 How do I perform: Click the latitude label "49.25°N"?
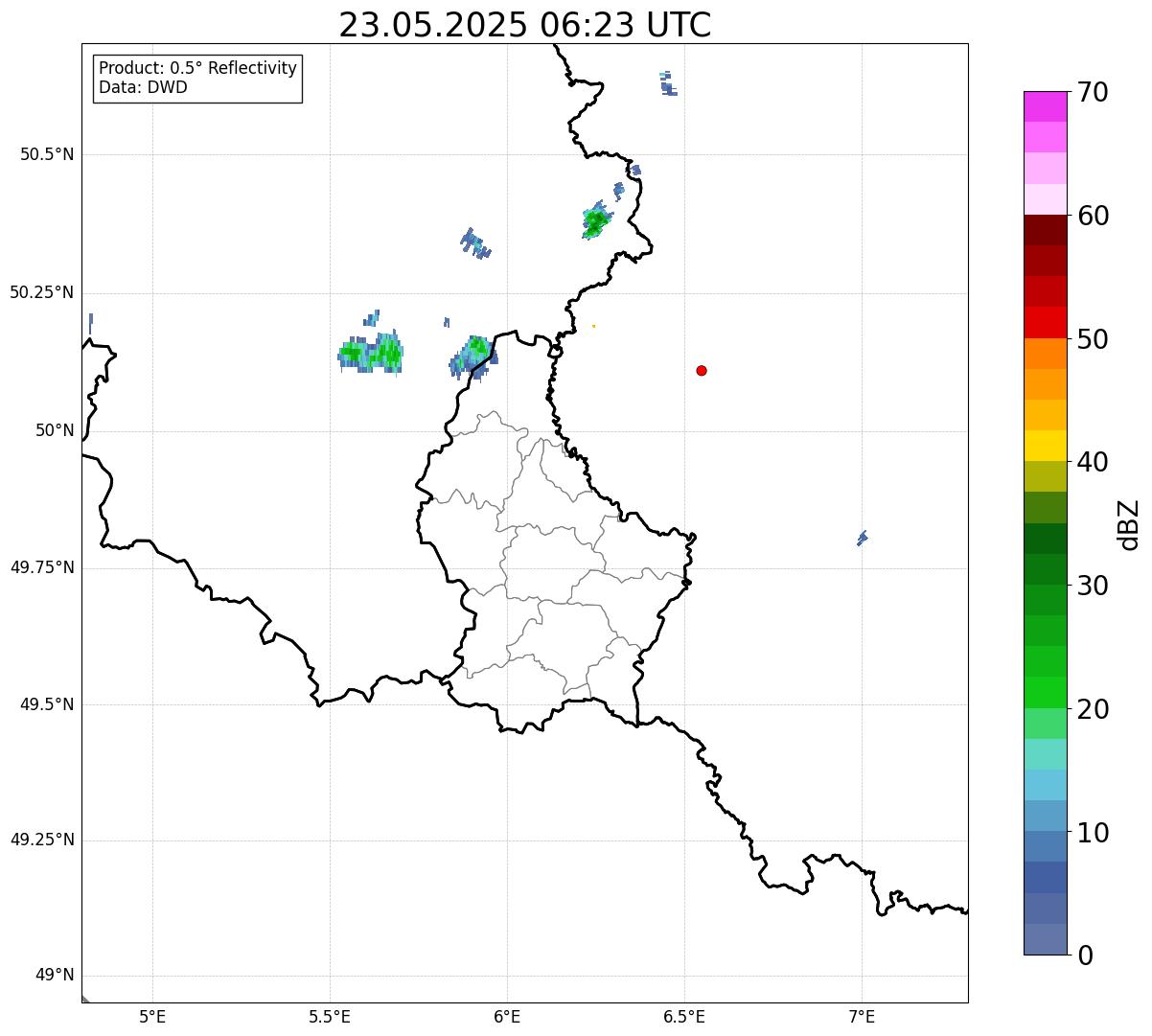[x=42, y=840]
